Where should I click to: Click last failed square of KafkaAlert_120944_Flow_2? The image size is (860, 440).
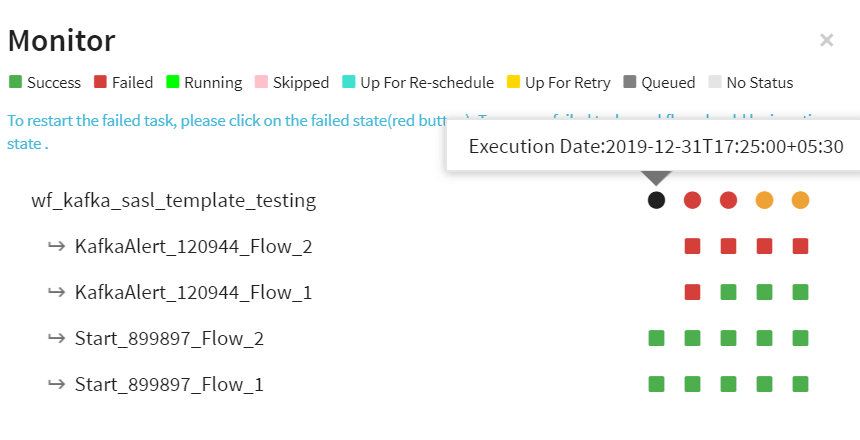click(800, 246)
